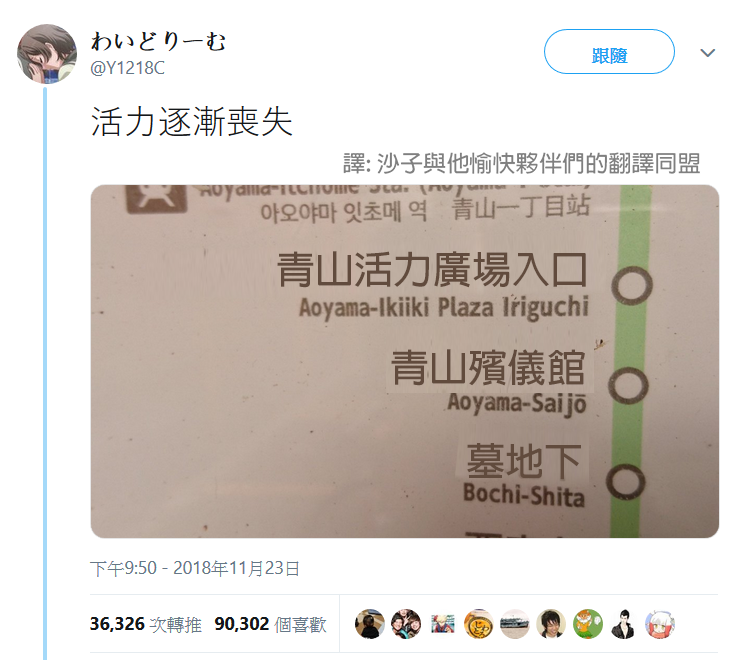739x660 pixels.
Task: Open the green fox cartoon liker avatar
Action: (588, 624)
